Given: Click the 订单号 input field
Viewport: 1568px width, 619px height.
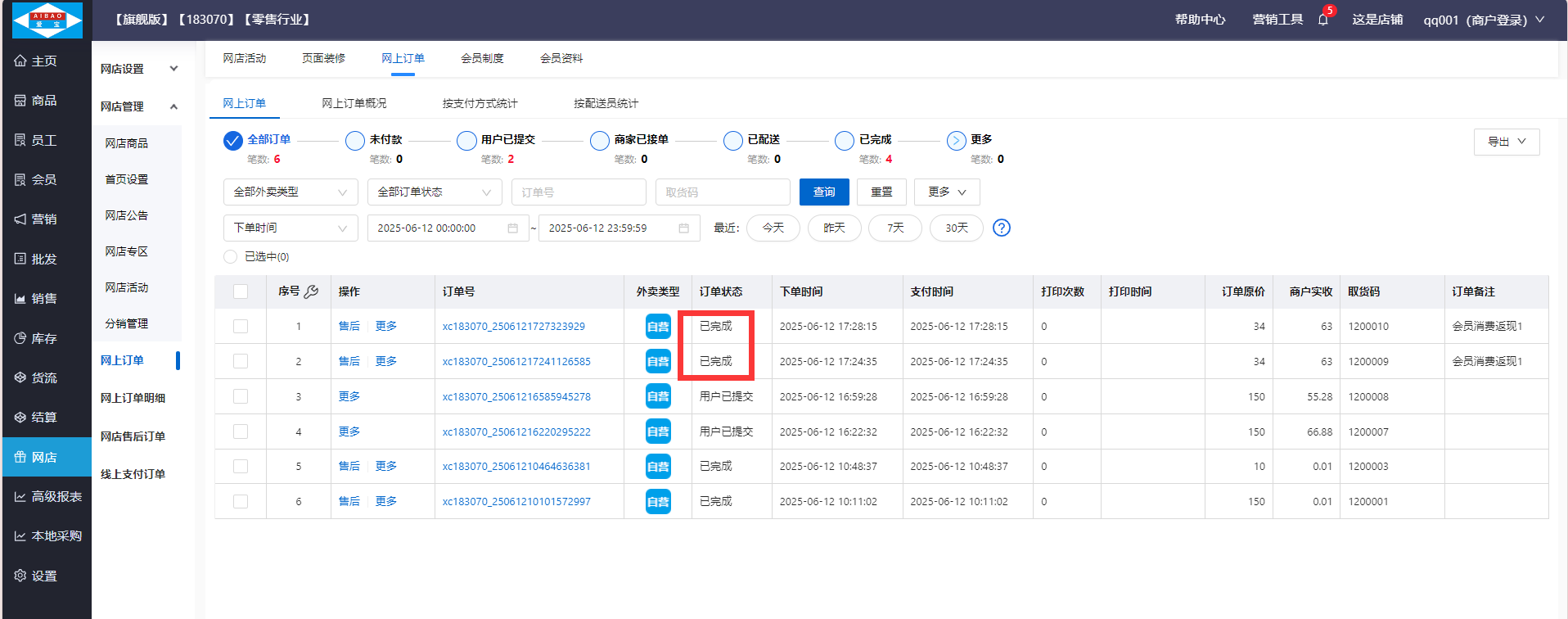Looking at the screenshot, I should click(578, 192).
